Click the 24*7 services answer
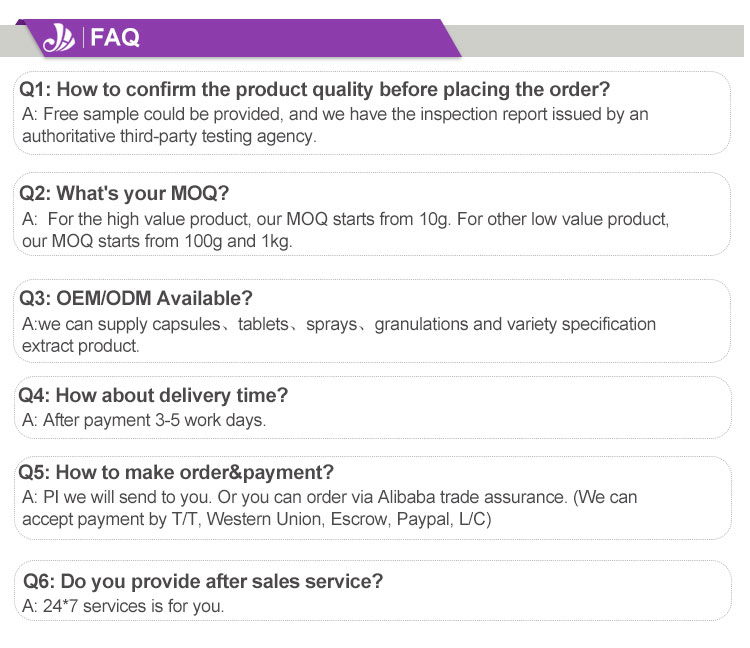Screen dimensions: 750x648 (123, 606)
